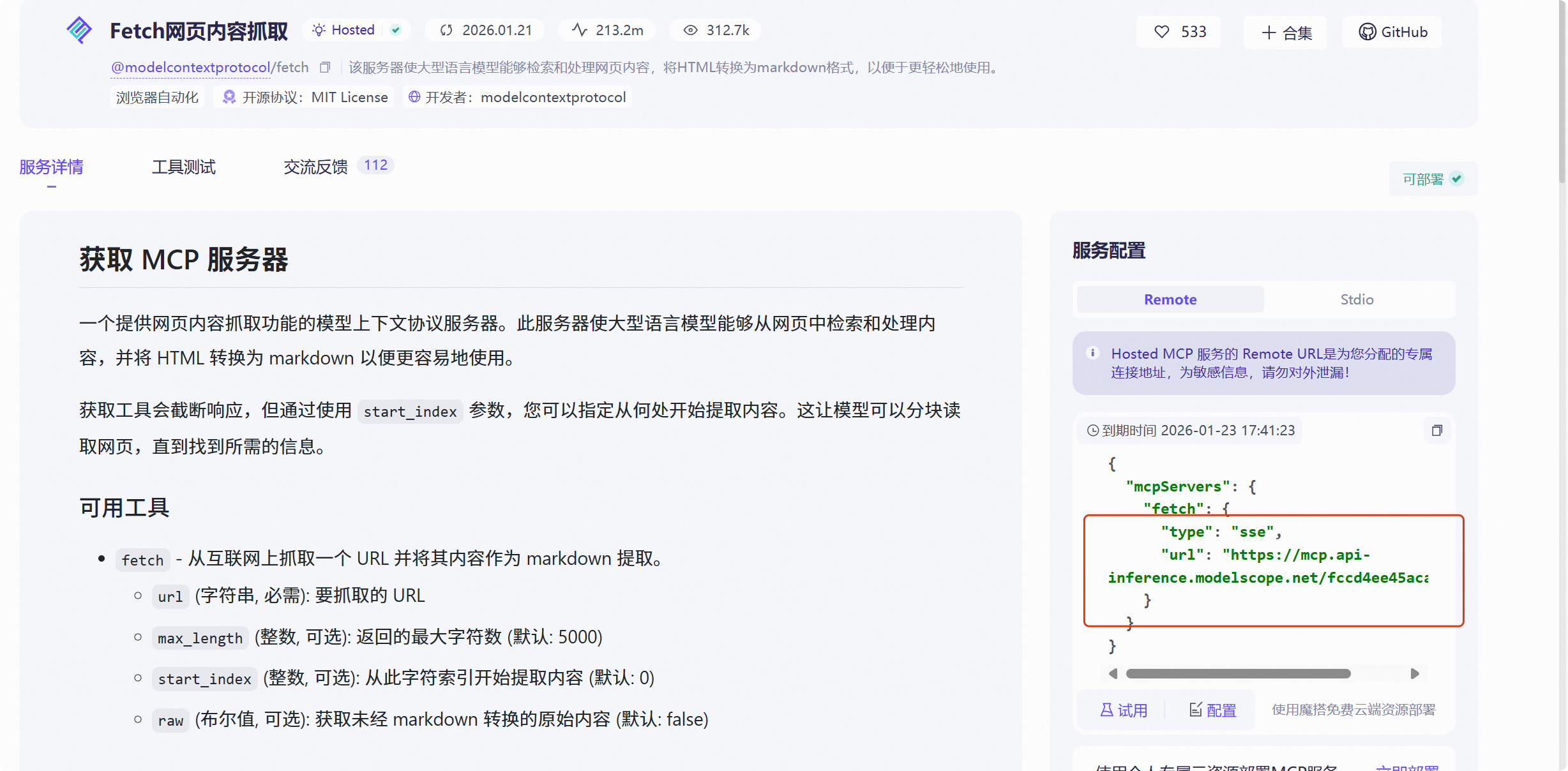The height and width of the screenshot is (771, 1568).
Task: Switch the configuration to Stdio mode
Action: 1357,299
